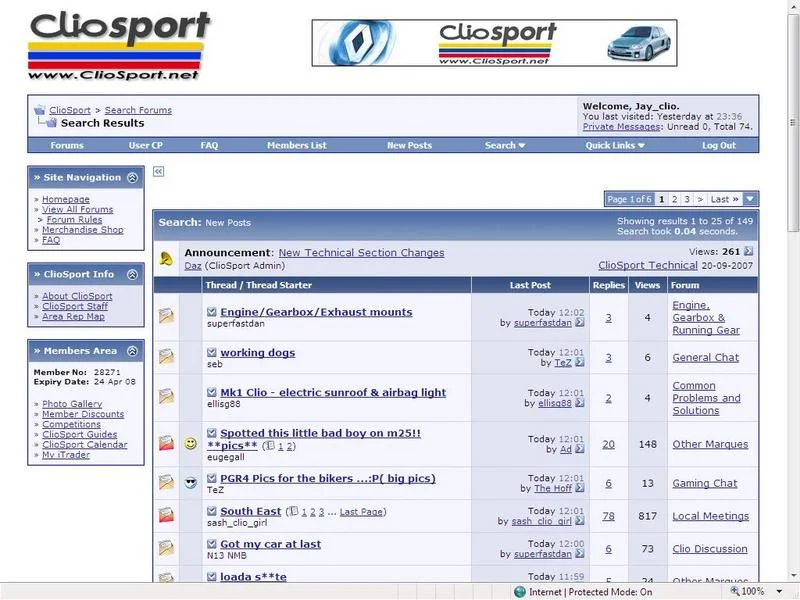The height and width of the screenshot is (600, 800).
Task: Collapse the sidebar with the double-arrow icon
Action: tap(159, 171)
